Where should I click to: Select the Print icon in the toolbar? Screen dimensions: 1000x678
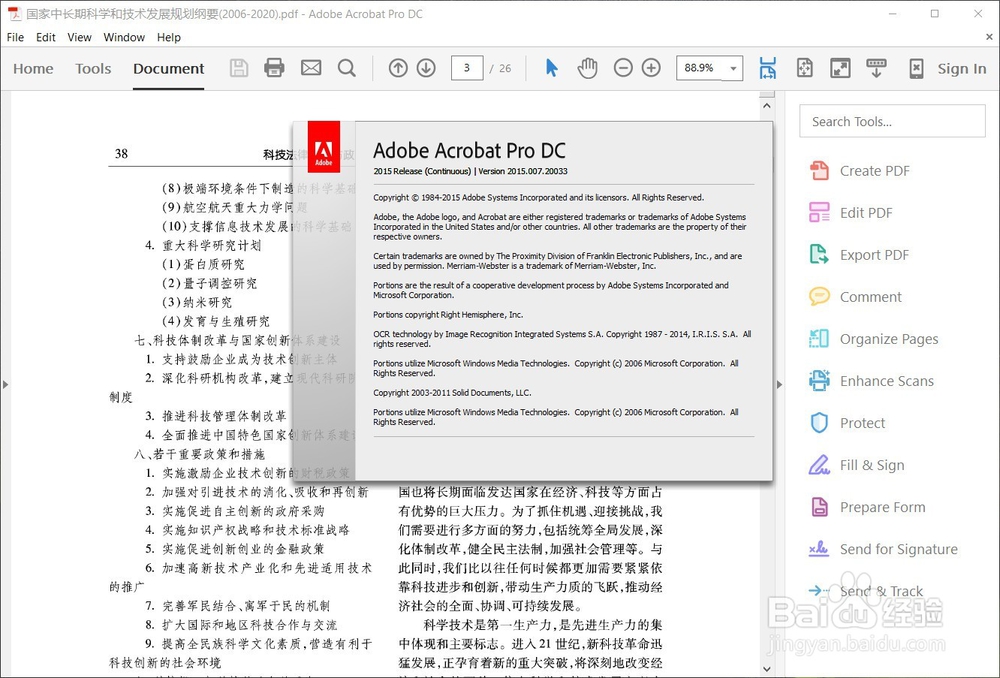click(274, 67)
